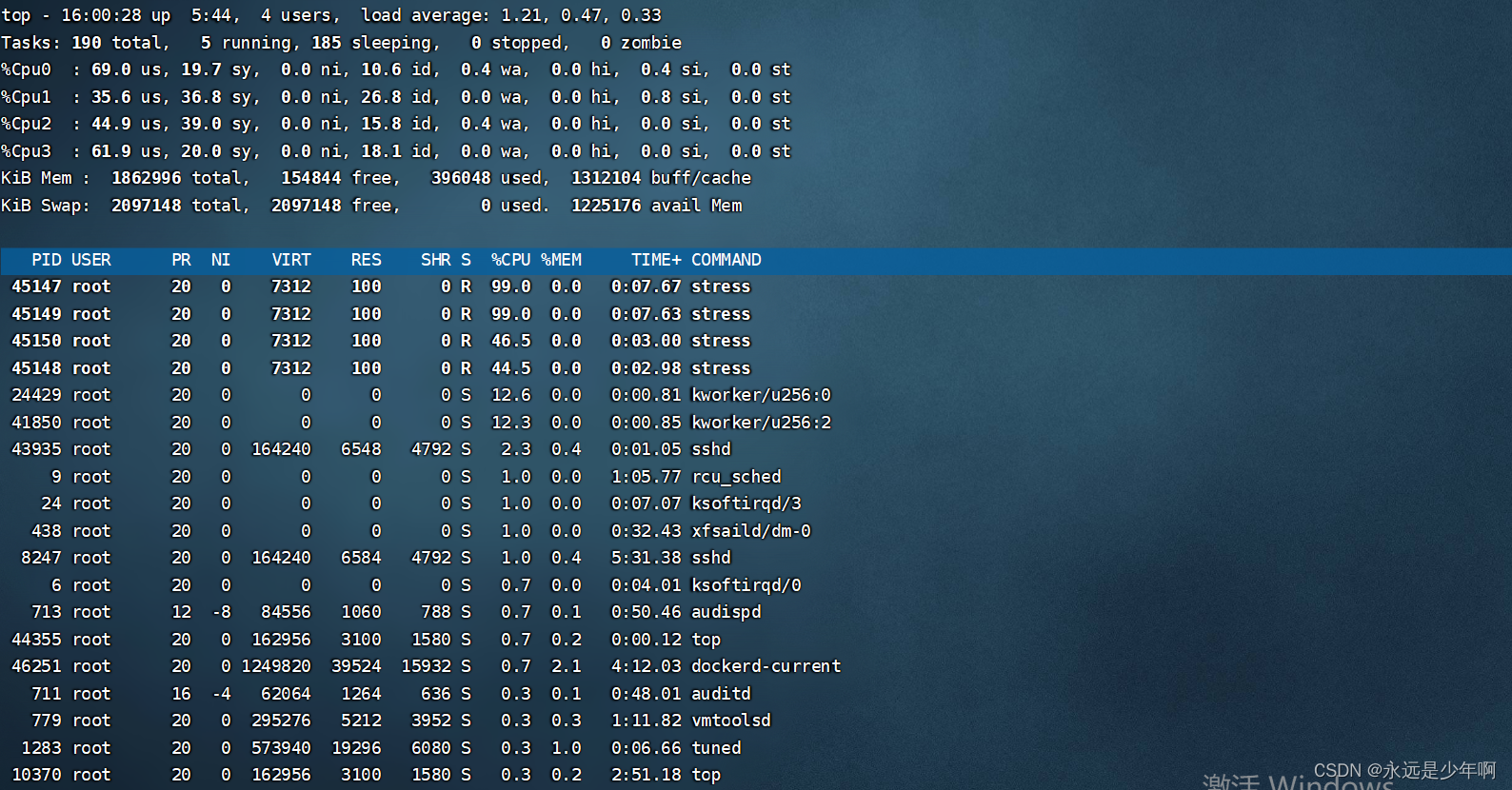
Task: Select kworker/u256:2 command text
Action: 762,423
